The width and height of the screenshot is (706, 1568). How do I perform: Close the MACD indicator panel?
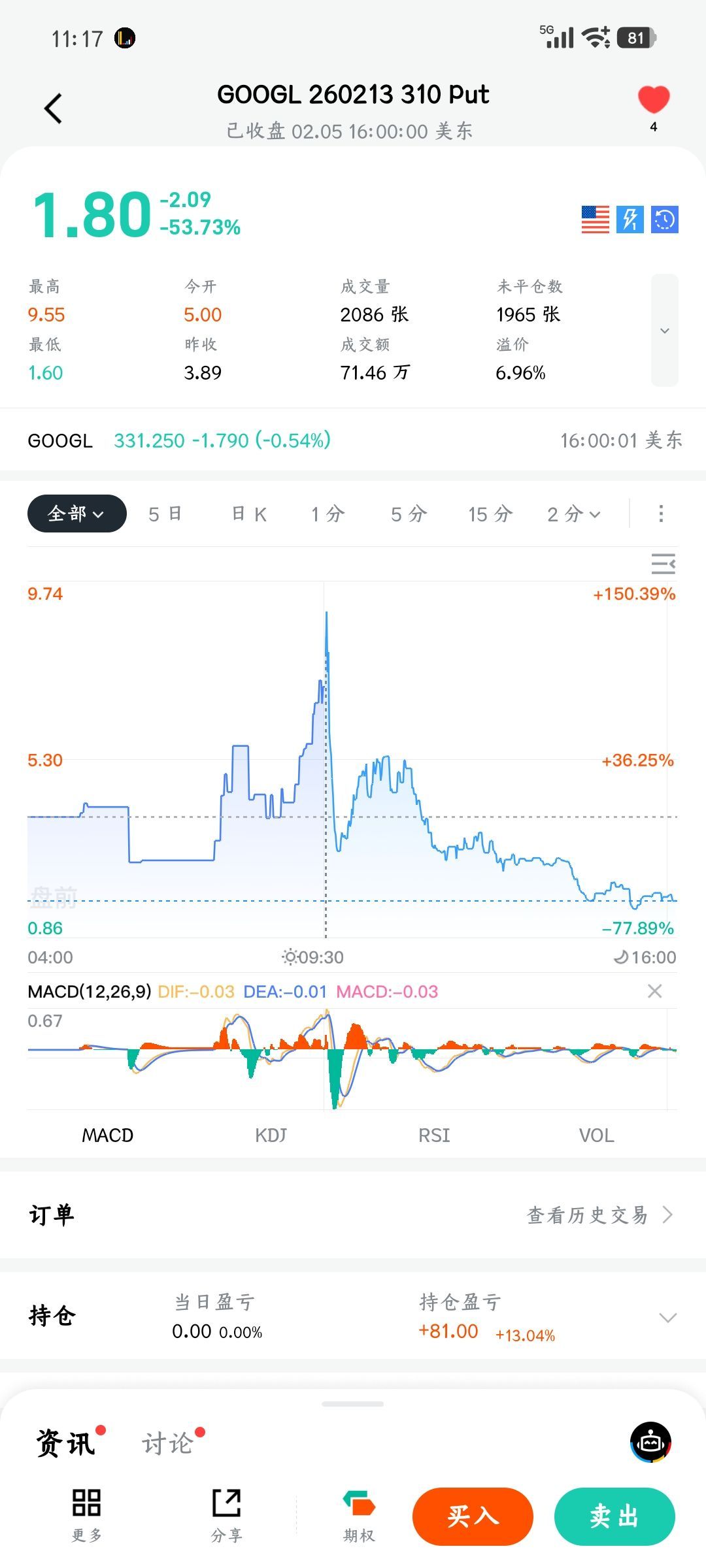pos(654,991)
